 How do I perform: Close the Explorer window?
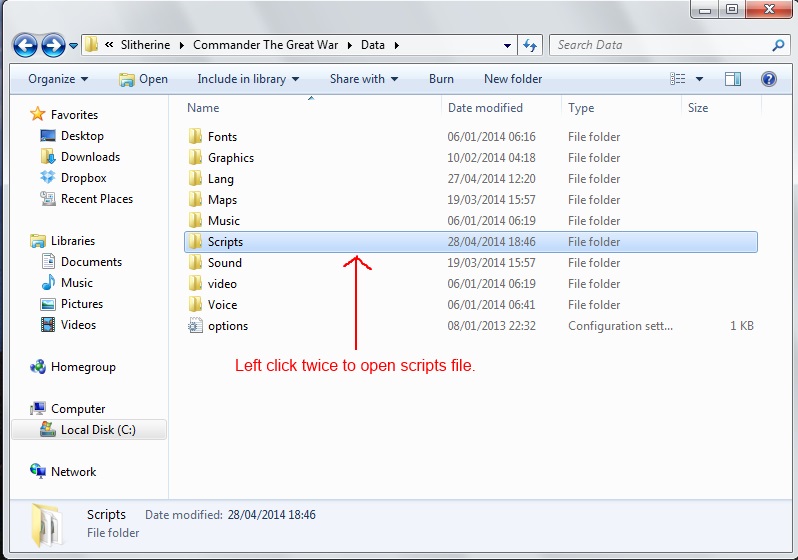[x=770, y=10]
